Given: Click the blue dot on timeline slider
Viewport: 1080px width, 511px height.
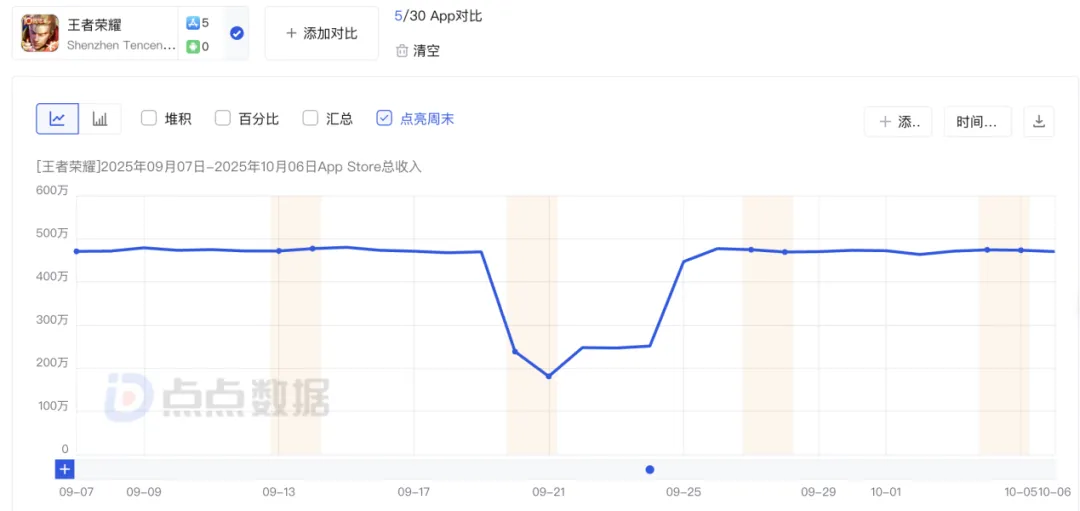Looking at the screenshot, I should [650, 470].
